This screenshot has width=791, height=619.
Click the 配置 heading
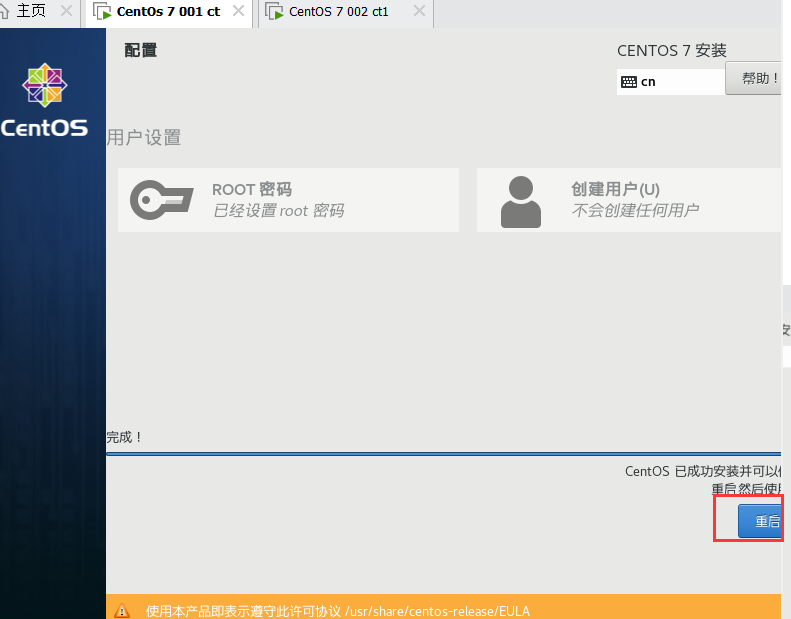click(x=140, y=50)
